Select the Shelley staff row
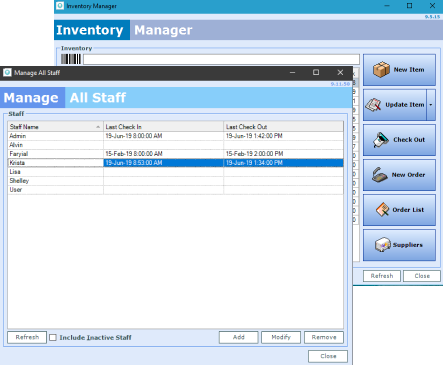 [x=175, y=181]
